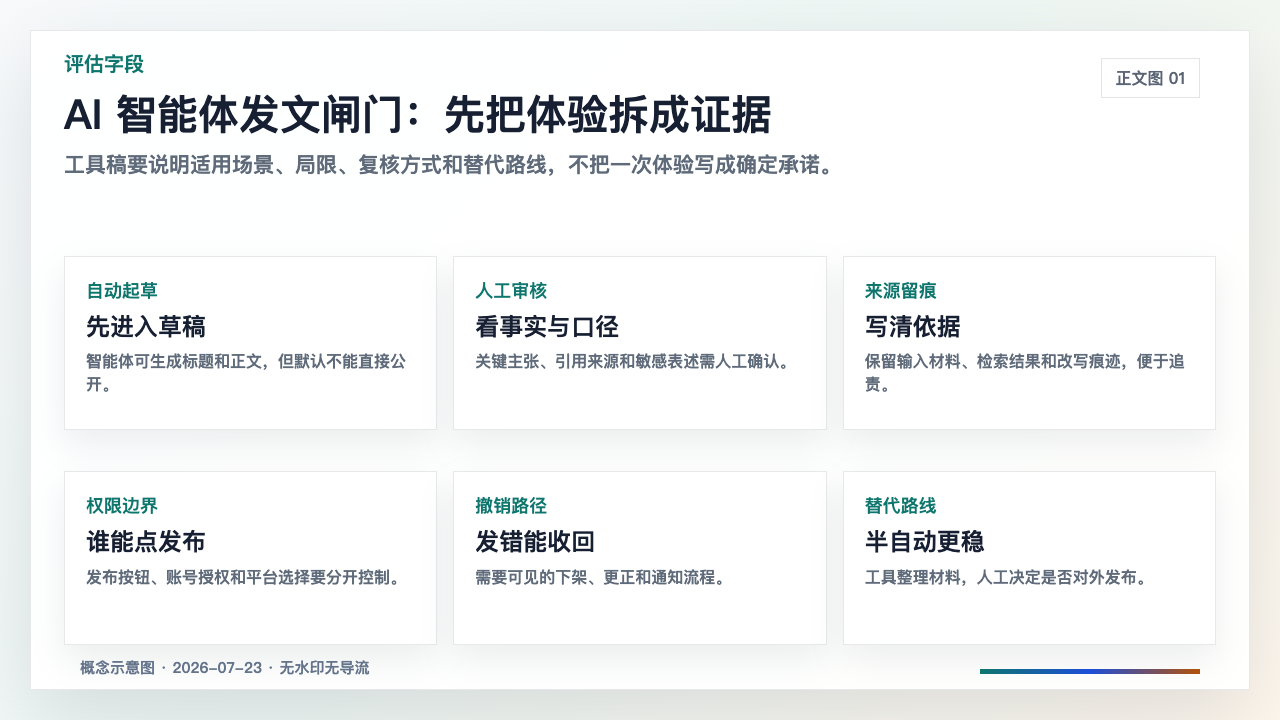Click the description 发布按钮、账号授权
This screenshot has width=1280, height=720.
[x=244, y=577]
